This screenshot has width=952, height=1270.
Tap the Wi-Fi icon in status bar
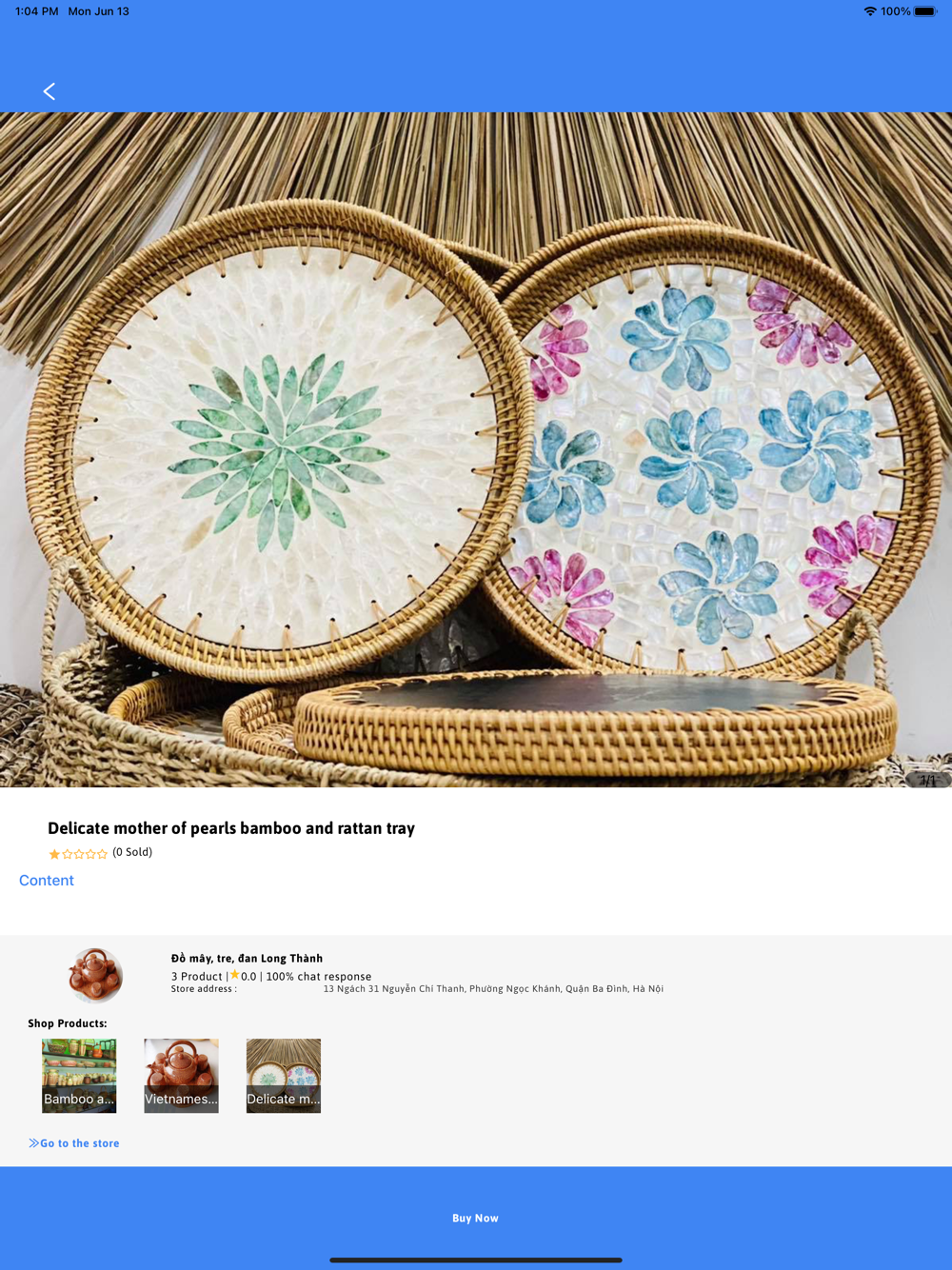pos(870,11)
